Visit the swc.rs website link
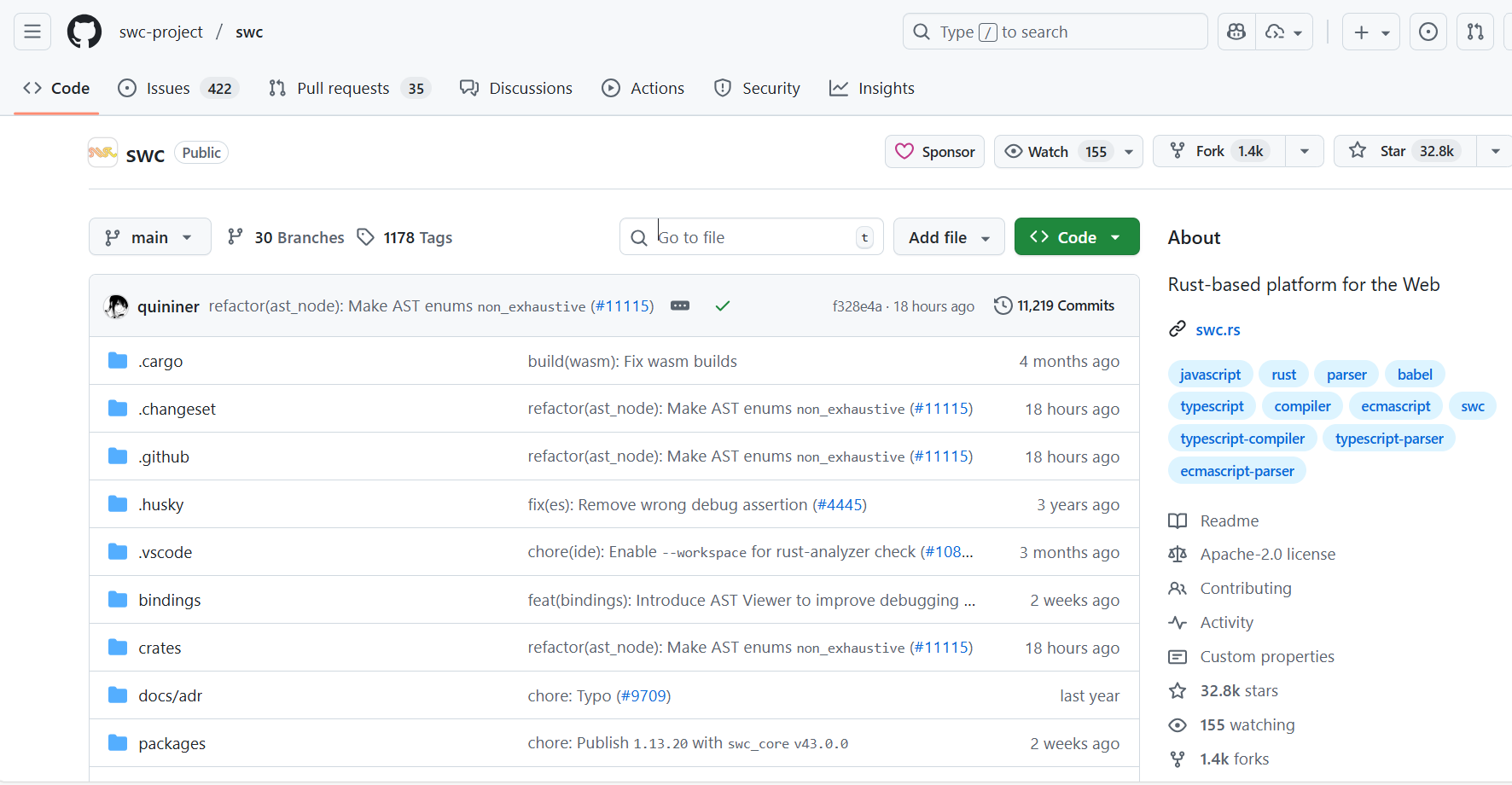 1218,329
